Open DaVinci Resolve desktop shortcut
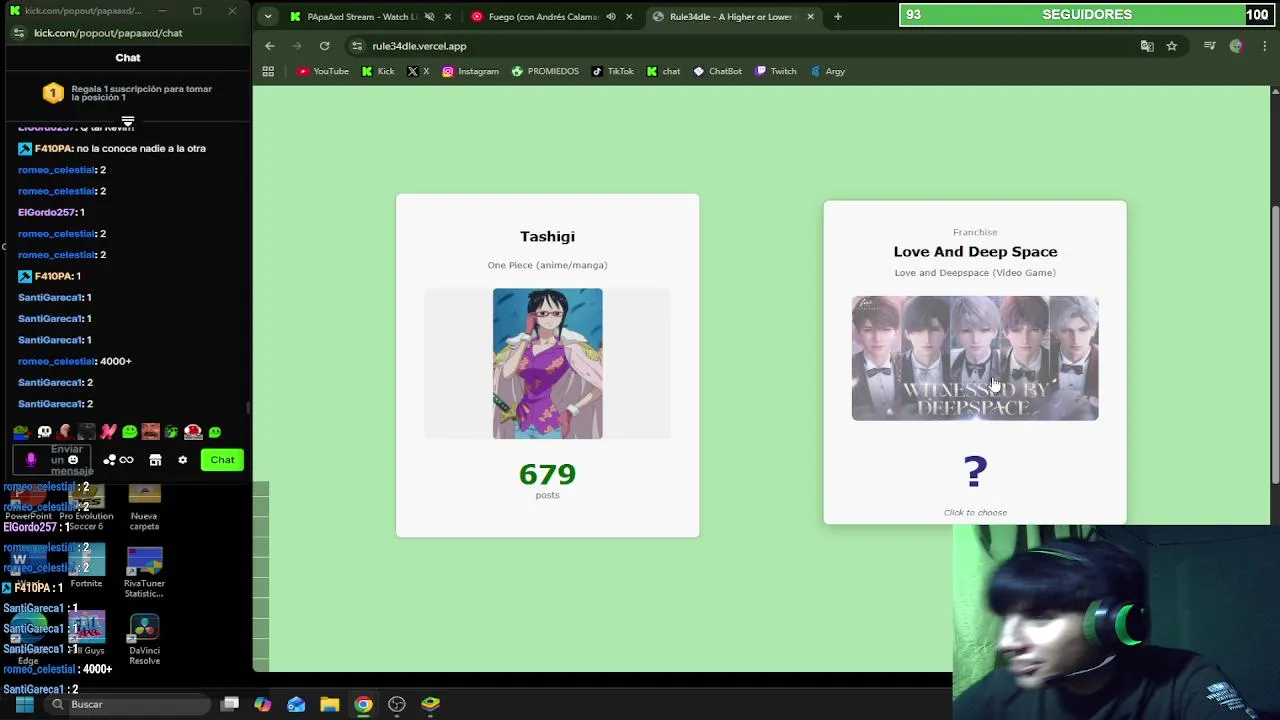 [x=144, y=640]
